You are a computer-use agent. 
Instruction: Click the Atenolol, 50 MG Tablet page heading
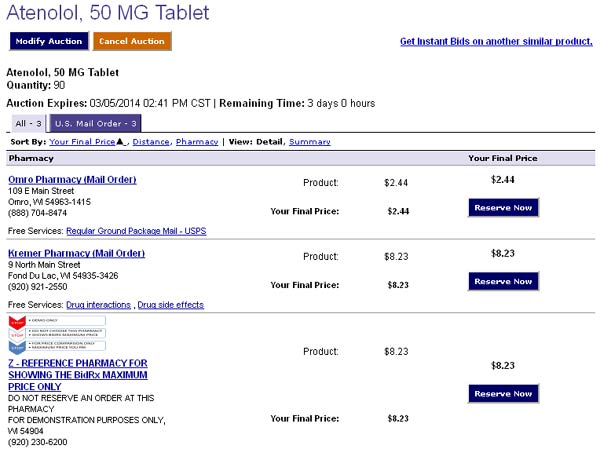click(108, 12)
